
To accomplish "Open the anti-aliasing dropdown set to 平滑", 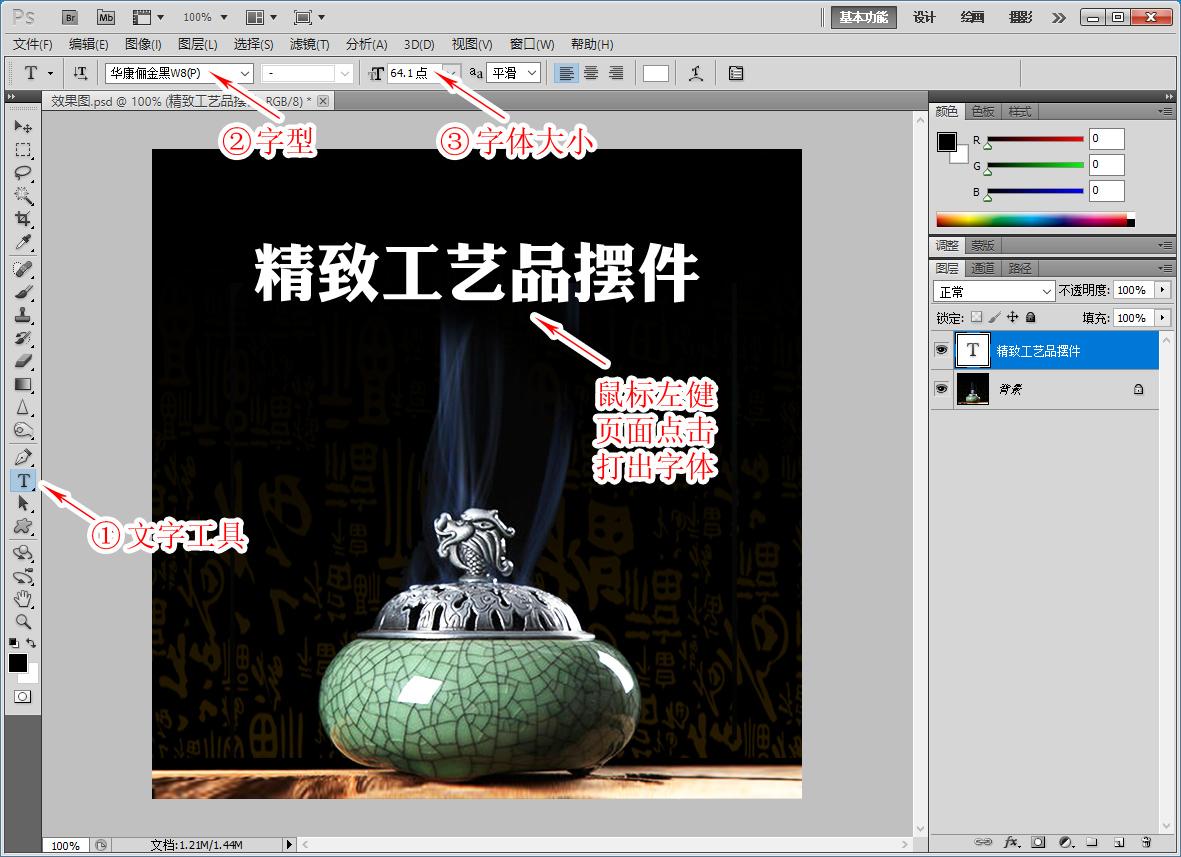I will pos(531,72).
